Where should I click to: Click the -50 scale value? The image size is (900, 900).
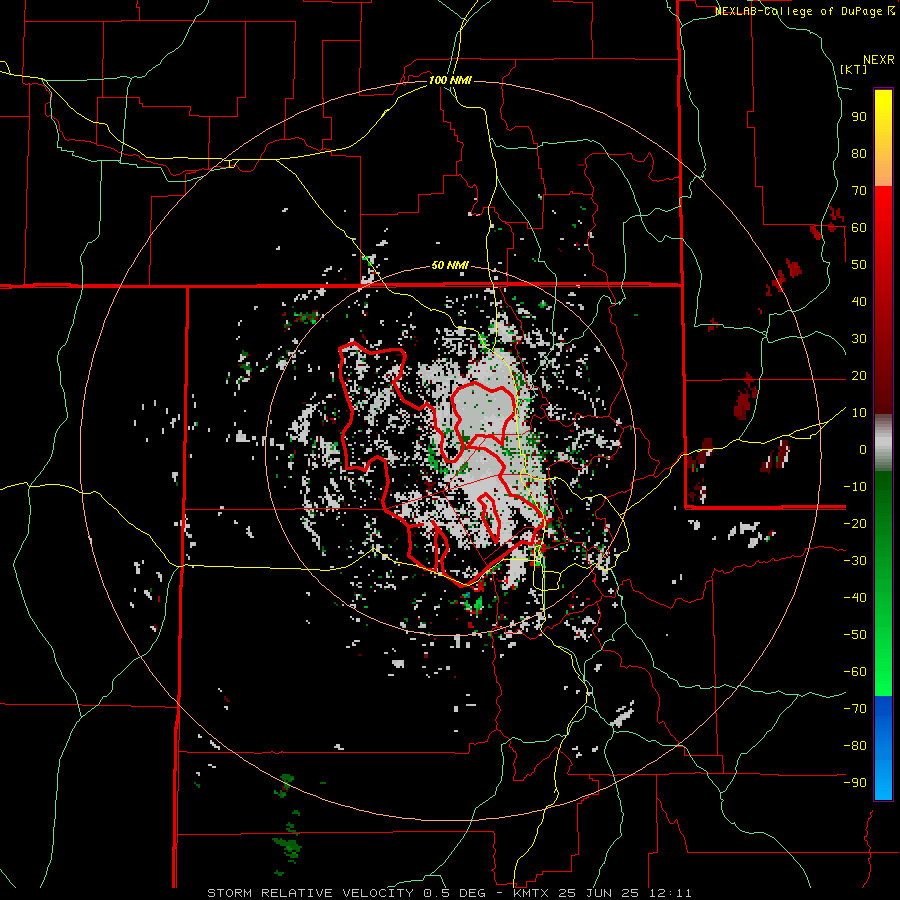(856, 635)
